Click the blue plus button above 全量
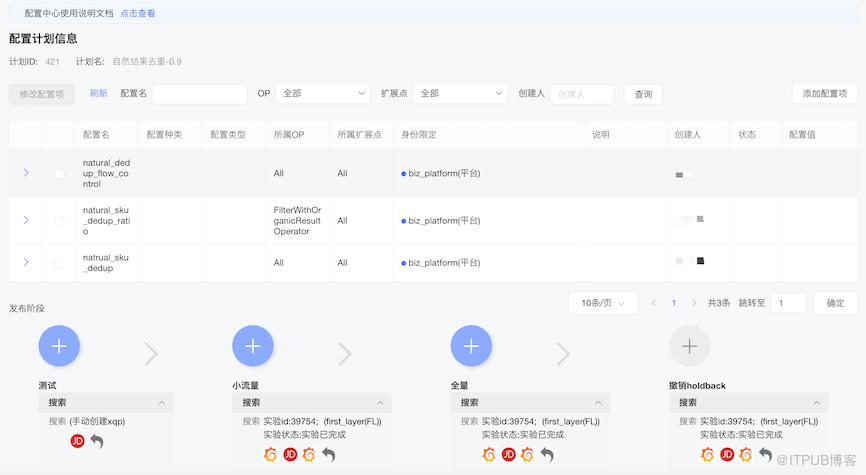This screenshot has height=475, width=866. [x=471, y=345]
